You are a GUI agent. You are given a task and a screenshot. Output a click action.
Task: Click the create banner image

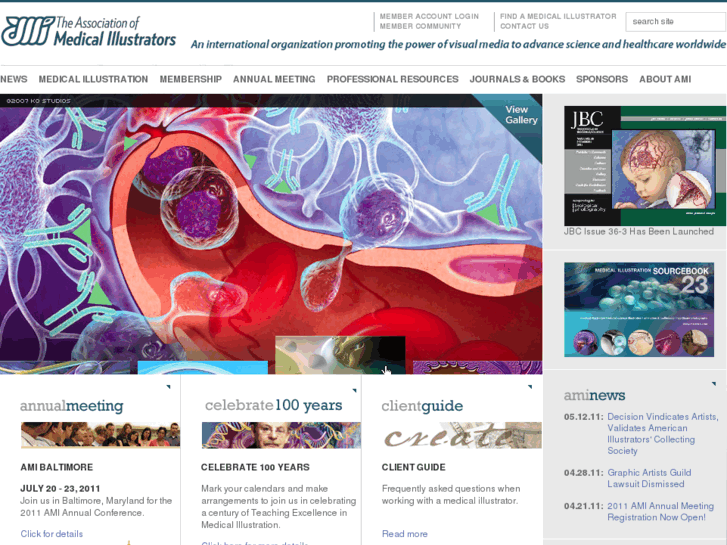click(462, 435)
